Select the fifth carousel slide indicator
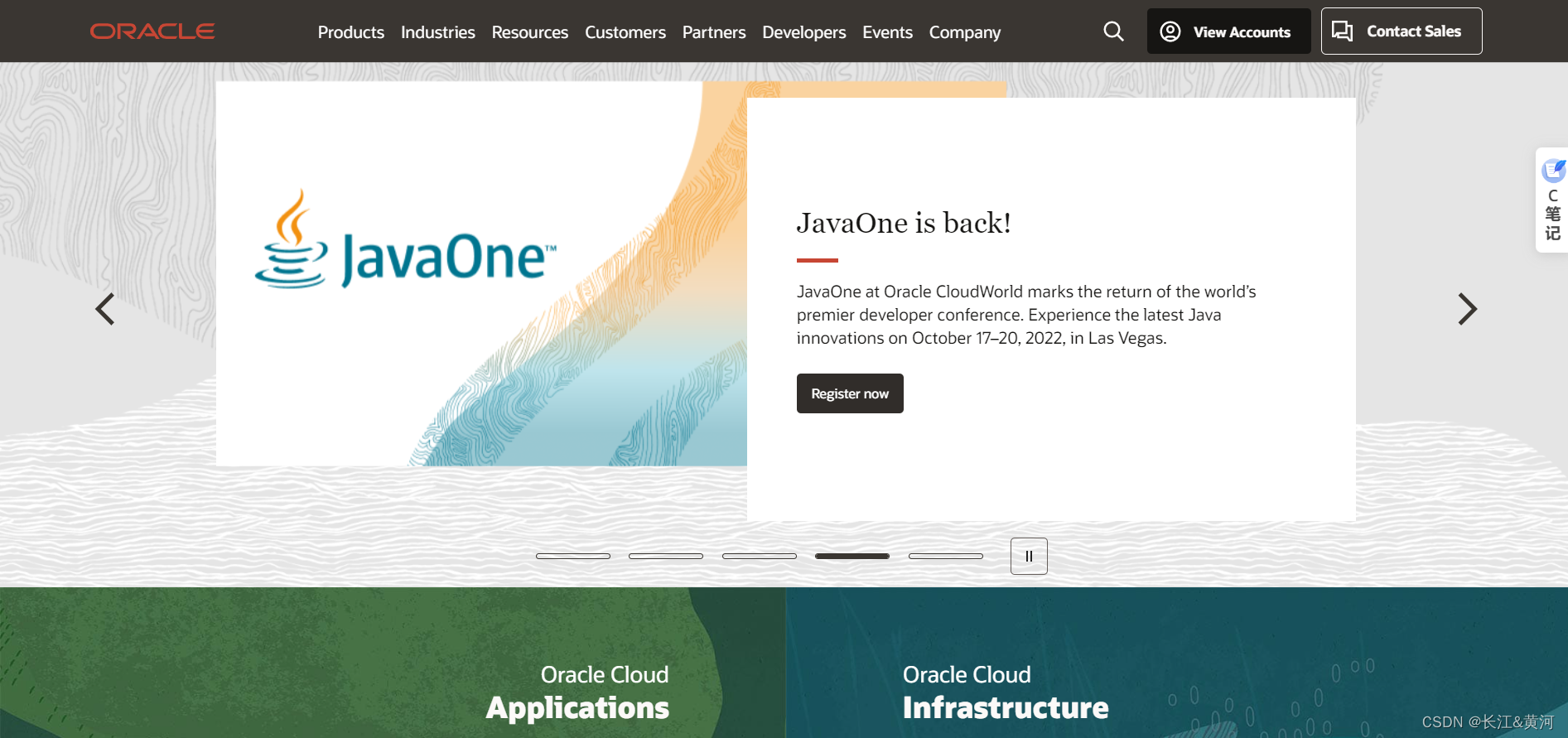Viewport: 1568px width, 738px height. [946, 556]
